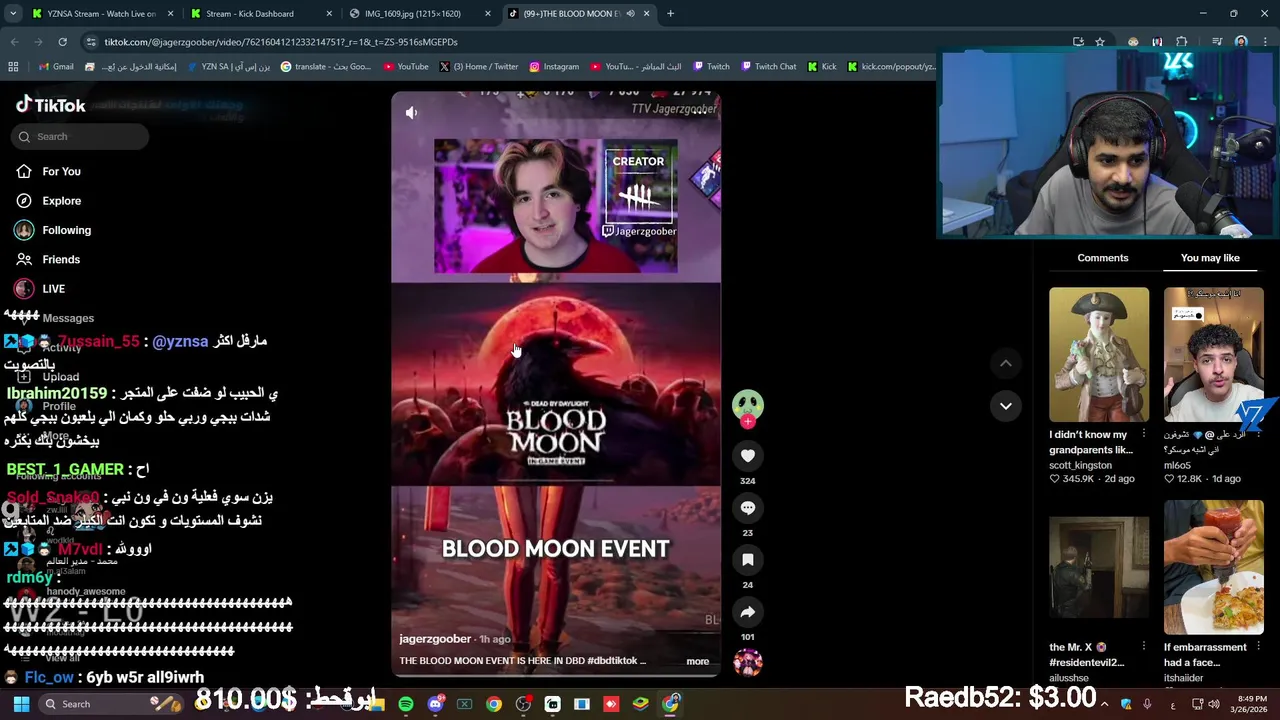Open Kick bookmark
Screen dimensions: 1280x720
coord(822,67)
